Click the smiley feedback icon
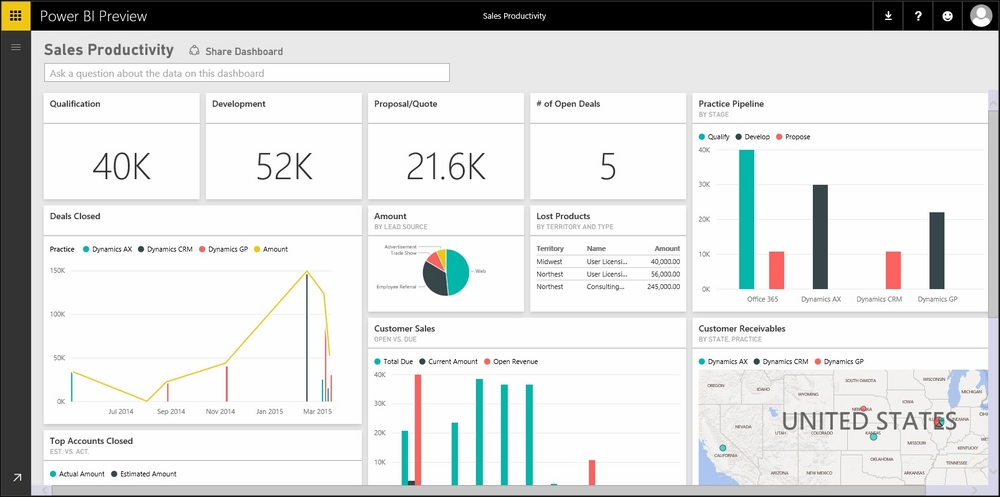This screenshot has height=497, width=1000. coord(948,16)
